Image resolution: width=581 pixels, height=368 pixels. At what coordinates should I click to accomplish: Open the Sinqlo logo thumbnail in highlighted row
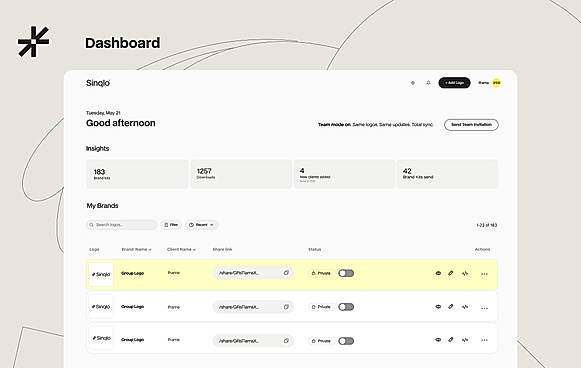click(x=101, y=274)
